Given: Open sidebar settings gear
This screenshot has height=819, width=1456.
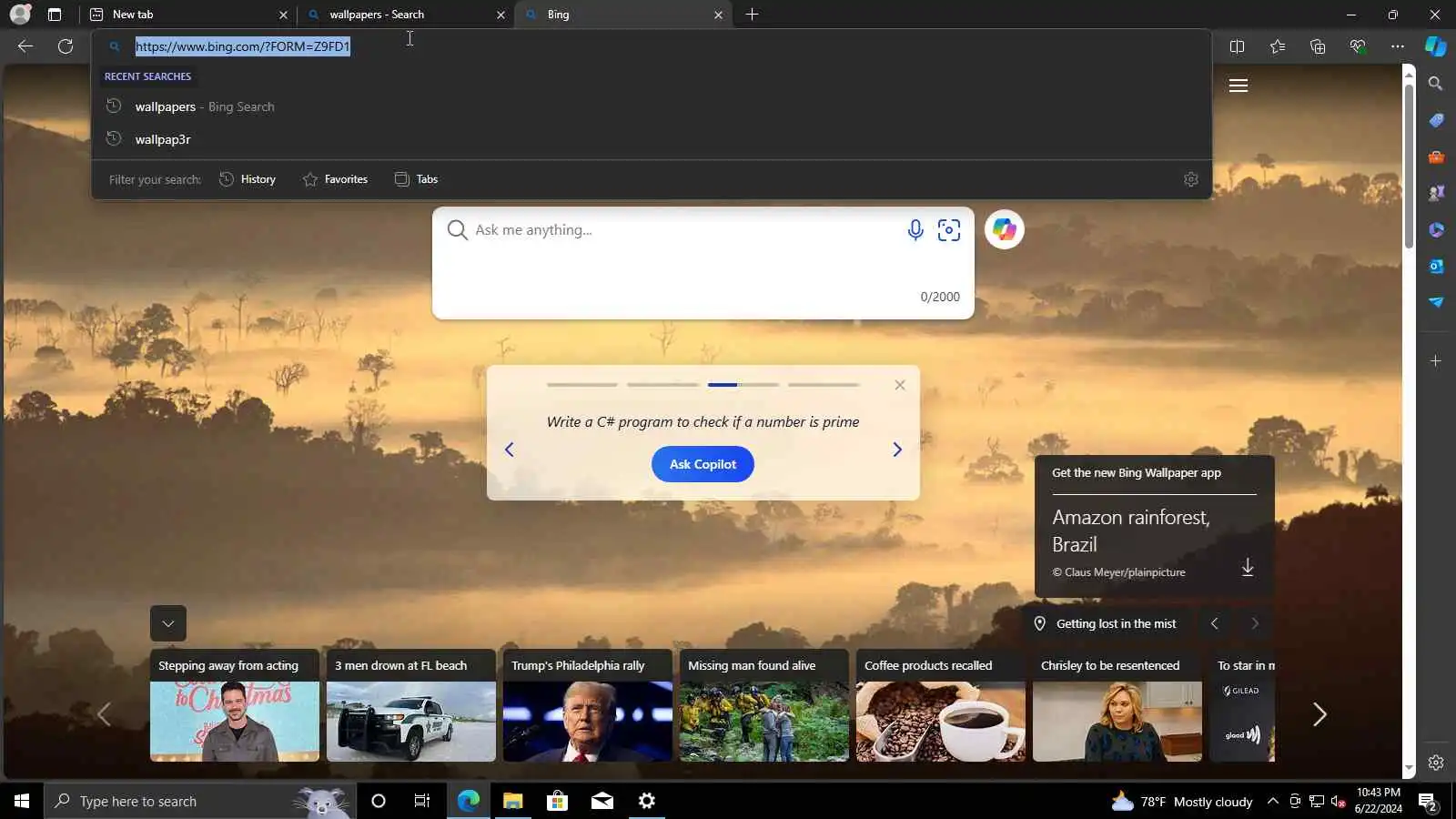Looking at the screenshot, I should click(x=1436, y=763).
